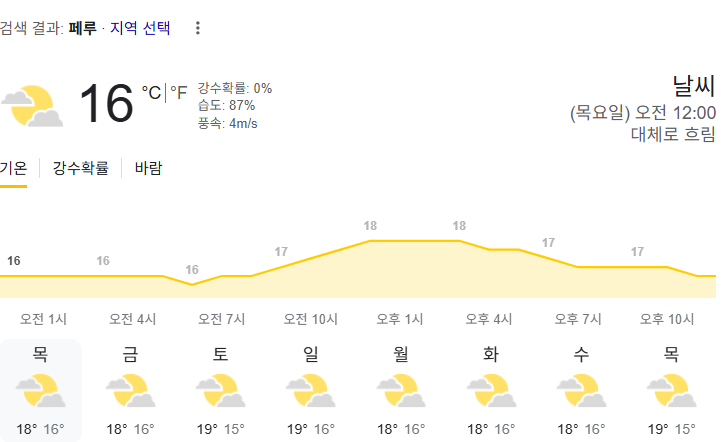Open the 바람 wind tab
This screenshot has width=721, height=442.
click(148, 168)
